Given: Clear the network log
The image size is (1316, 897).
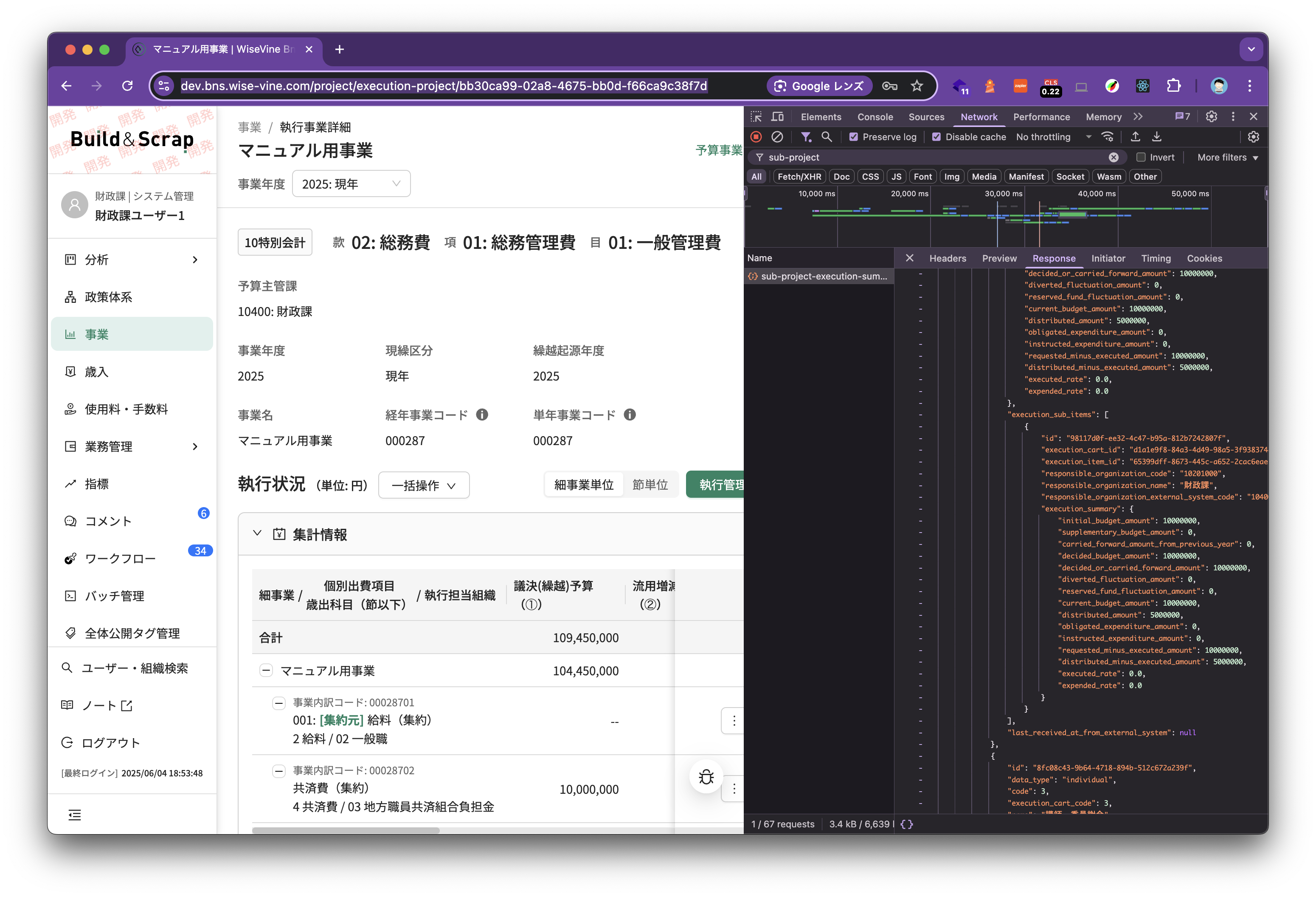Looking at the screenshot, I should (777, 137).
